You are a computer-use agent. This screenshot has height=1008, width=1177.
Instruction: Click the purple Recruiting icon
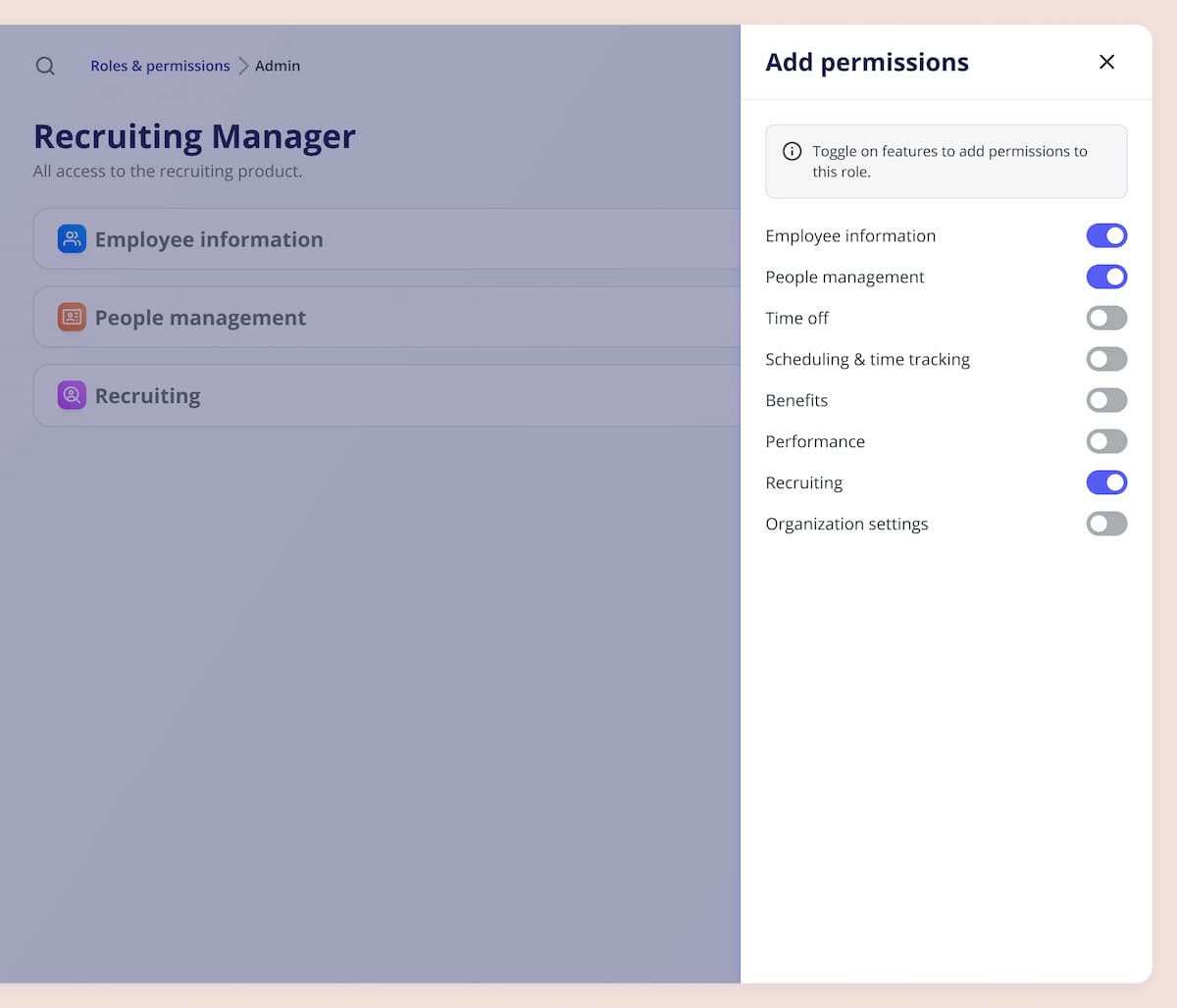[x=72, y=395]
